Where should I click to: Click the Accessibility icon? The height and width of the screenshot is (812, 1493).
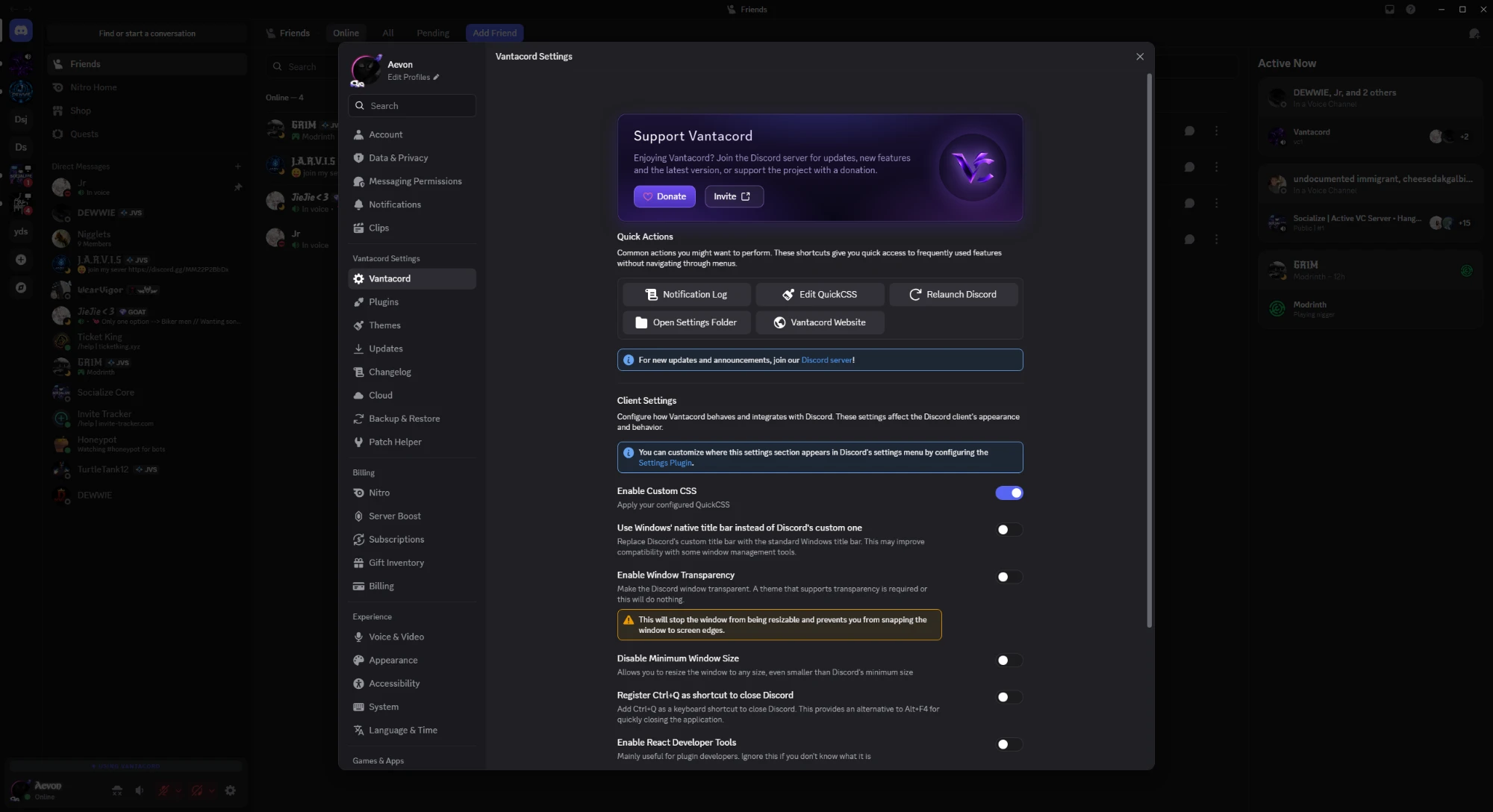(x=358, y=684)
